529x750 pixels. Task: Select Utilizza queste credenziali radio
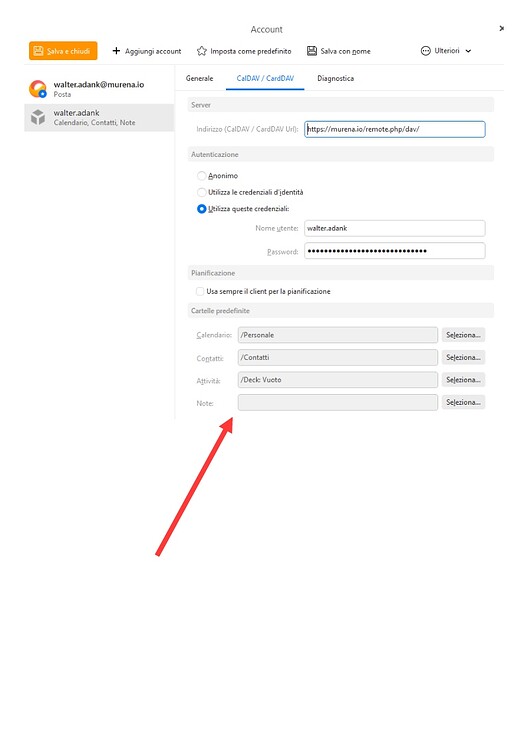tap(202, 209)
